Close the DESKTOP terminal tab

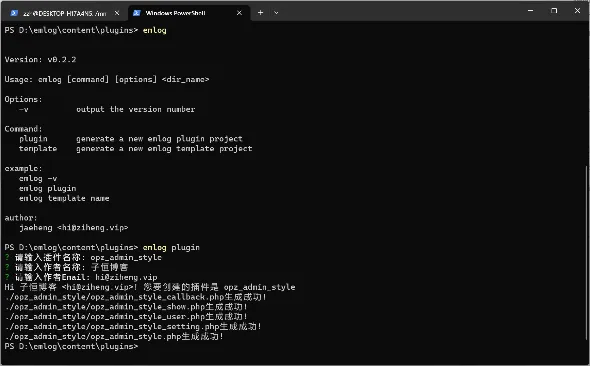pos(117,13)
